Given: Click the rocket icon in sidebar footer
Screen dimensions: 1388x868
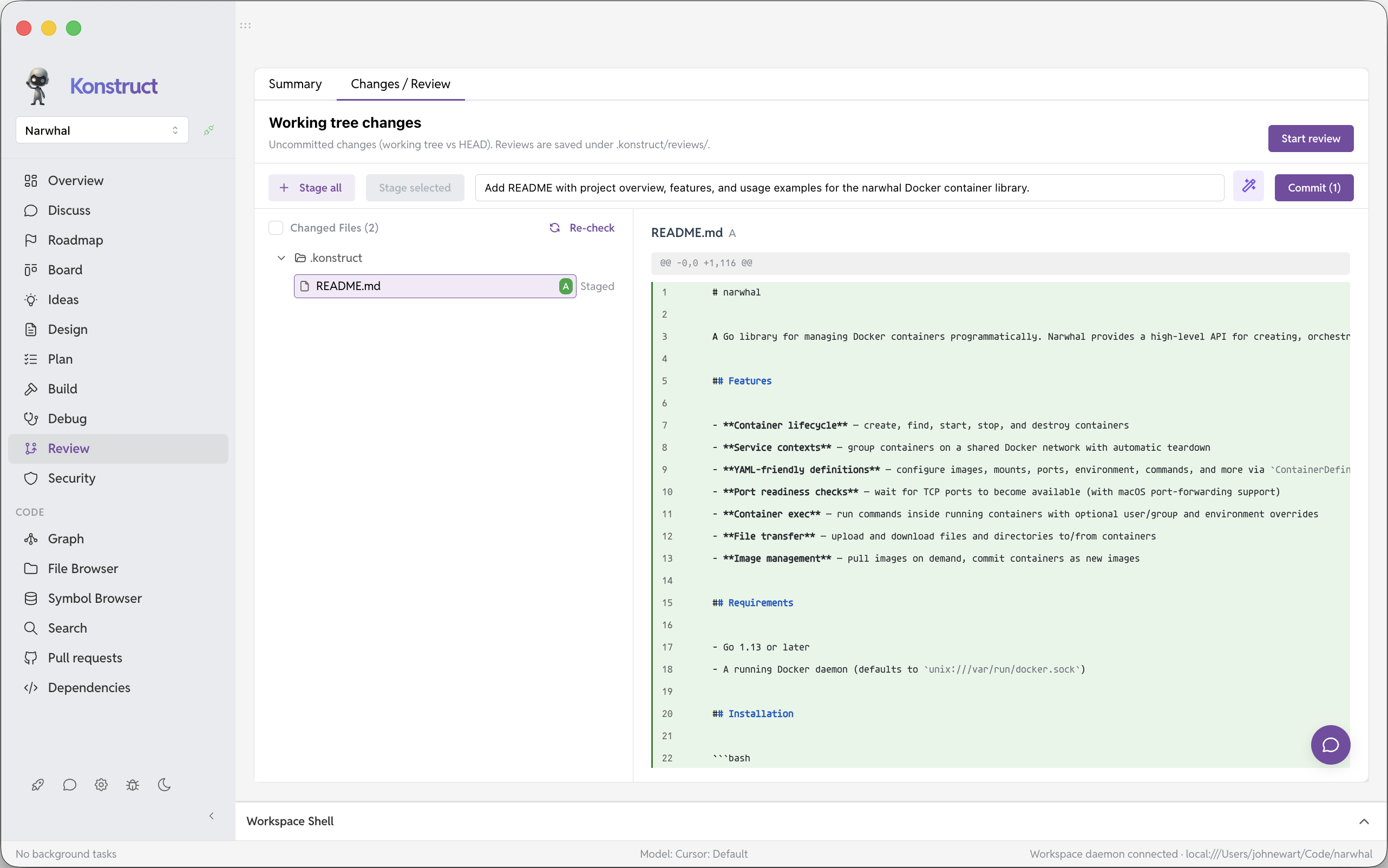Looking at the screenshot, I should (x=38, y=785).
